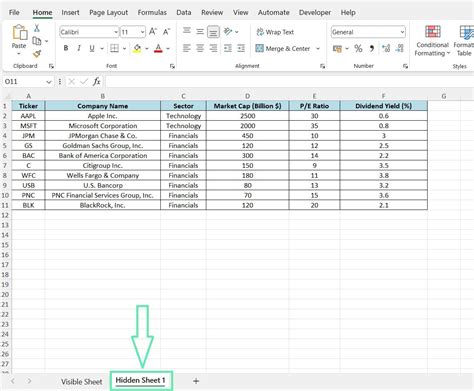Select the Hidden Sheet 1 tab
Screen dimensions: 474x391
140,380
